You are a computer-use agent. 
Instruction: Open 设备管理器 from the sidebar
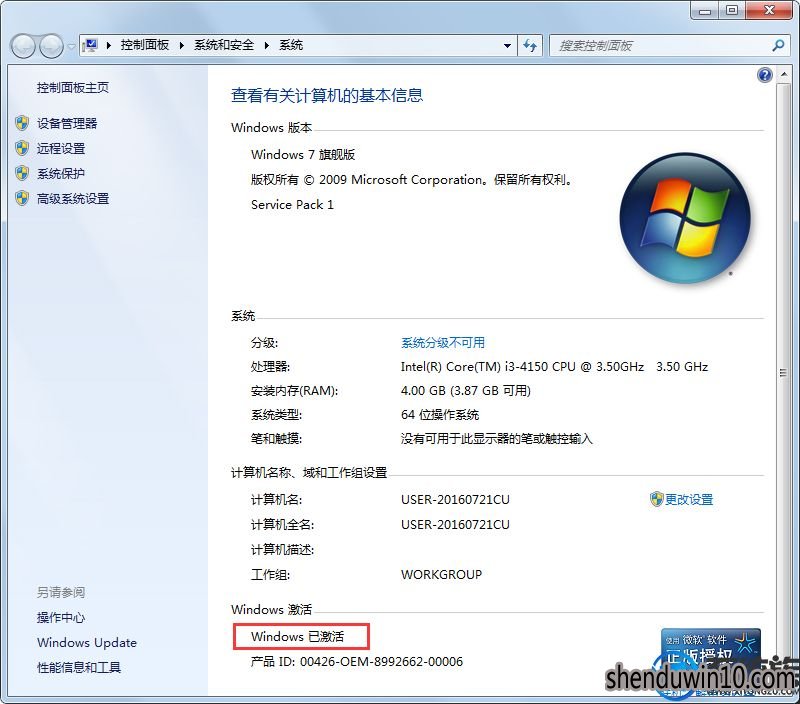pos(67,123)
